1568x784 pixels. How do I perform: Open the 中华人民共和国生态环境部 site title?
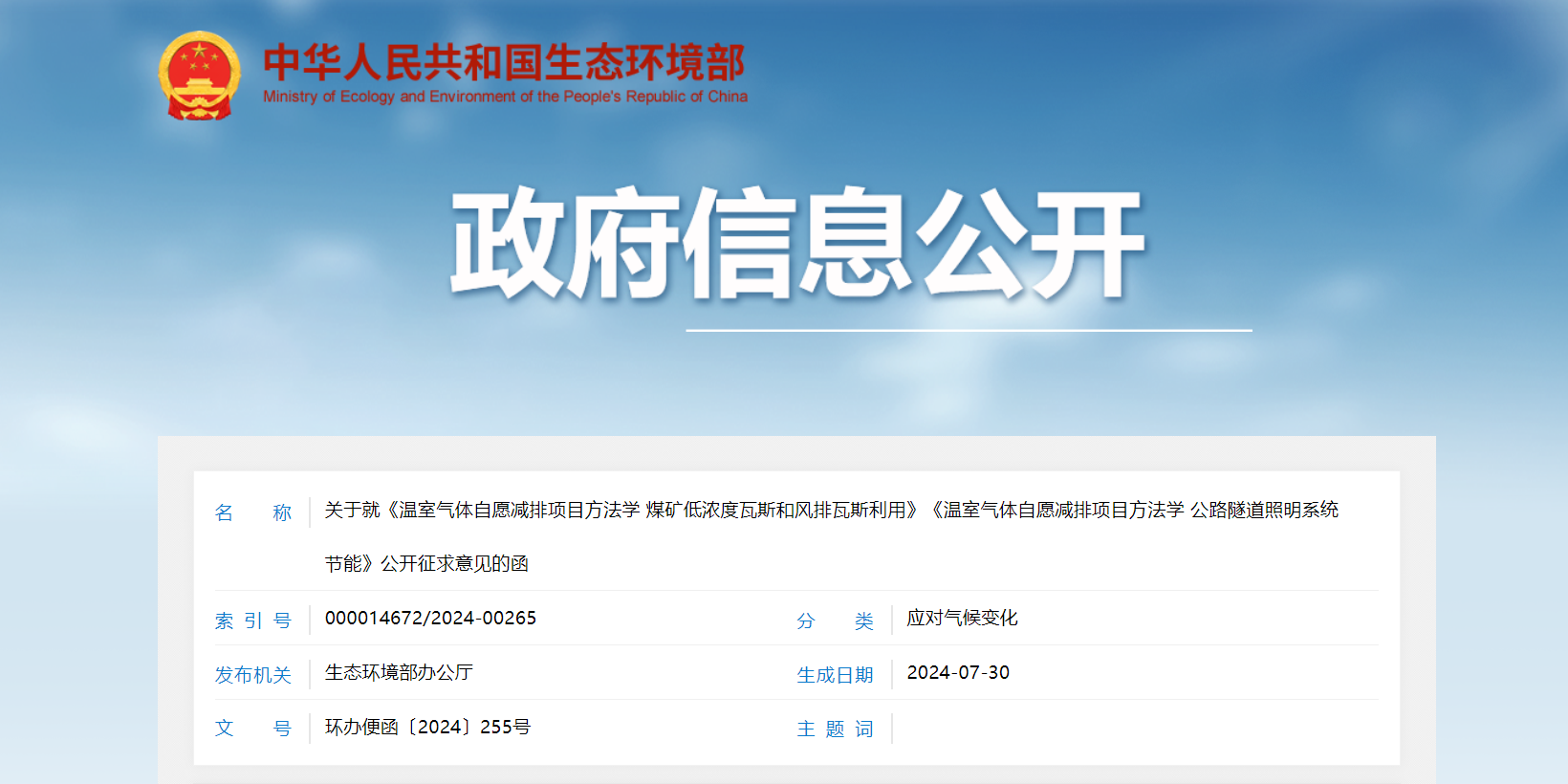[x=504, y=62]
